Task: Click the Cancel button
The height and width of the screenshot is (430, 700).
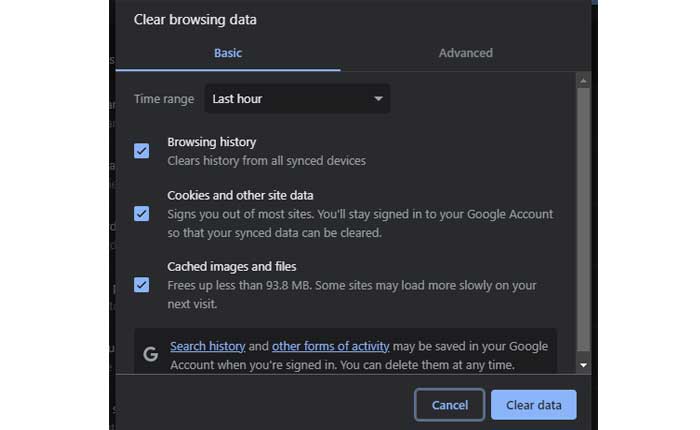Action: tap(449, 405)
